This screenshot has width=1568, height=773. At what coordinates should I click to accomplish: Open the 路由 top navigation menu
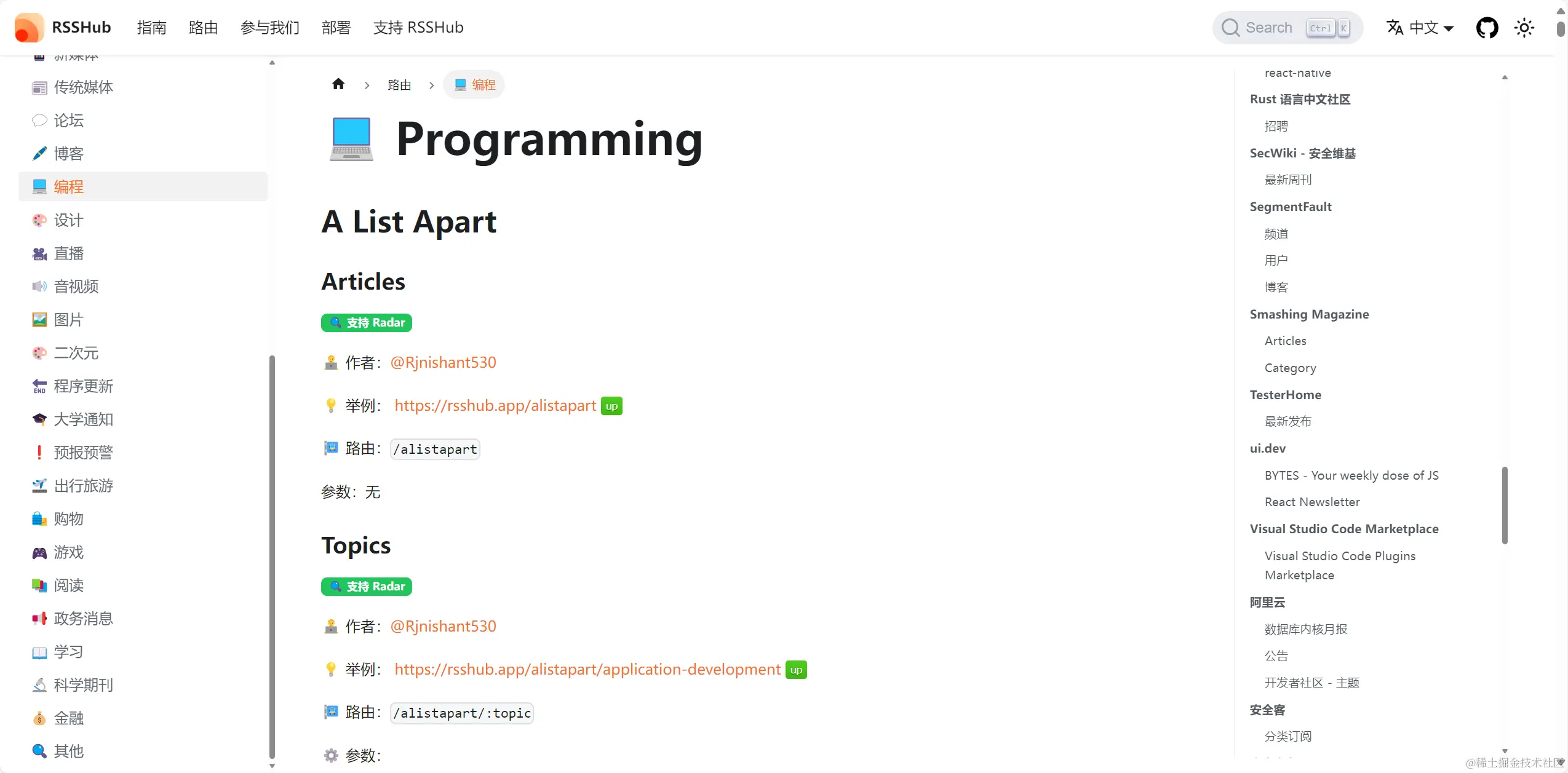pos(203,28)
